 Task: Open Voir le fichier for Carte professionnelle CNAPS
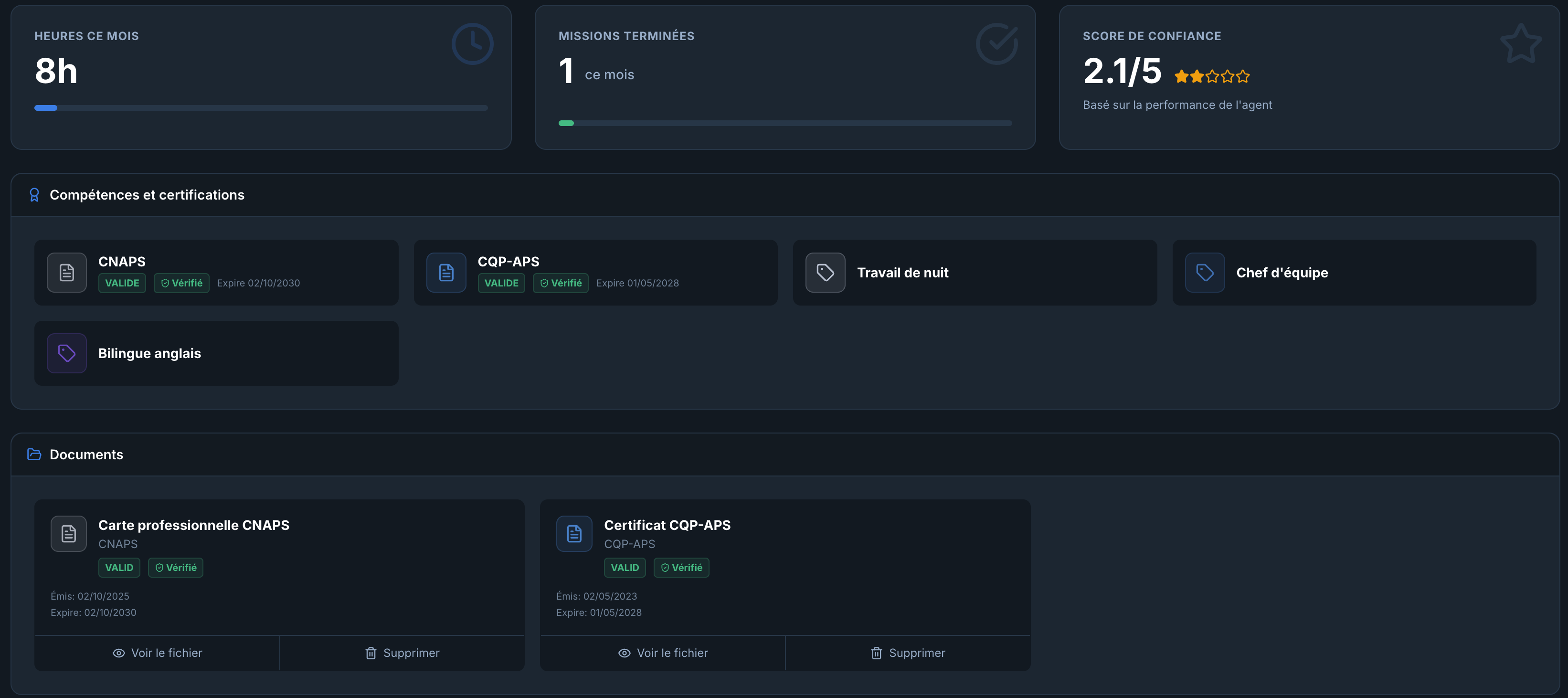(157, 653)
